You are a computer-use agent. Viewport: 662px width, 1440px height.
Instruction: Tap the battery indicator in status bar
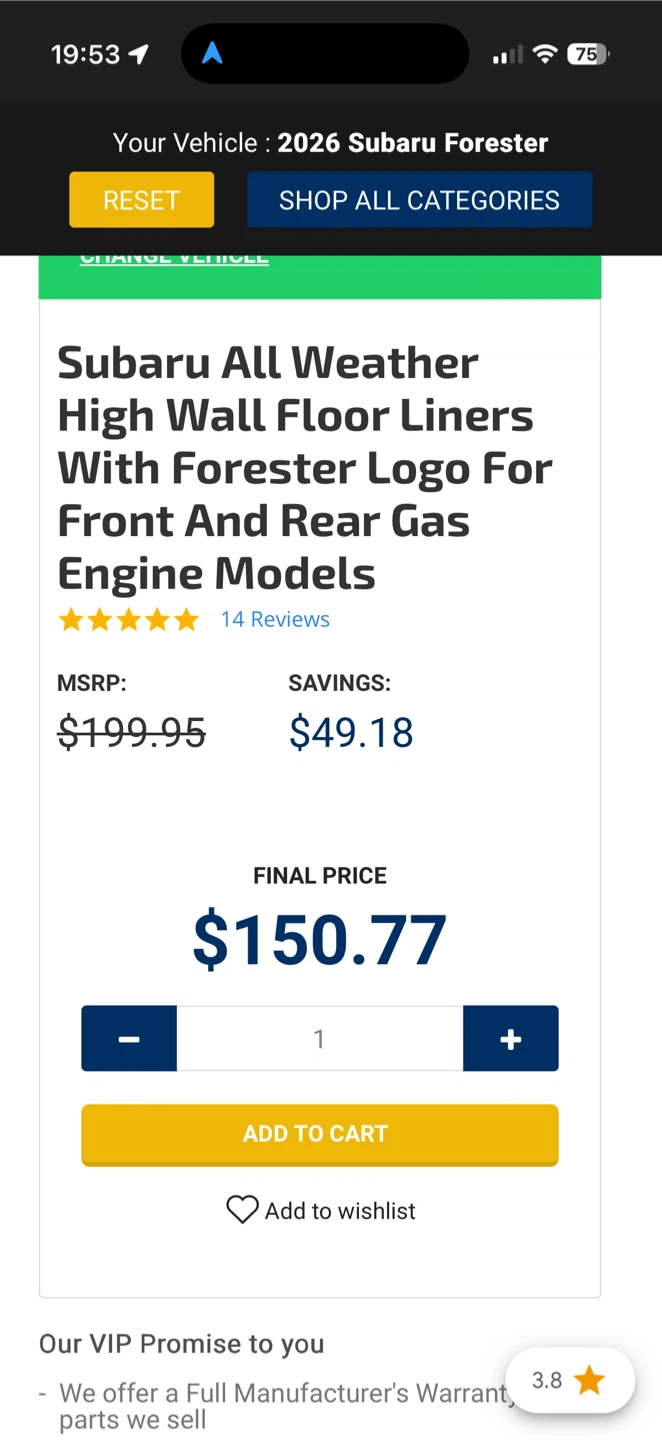pos(588,55)
